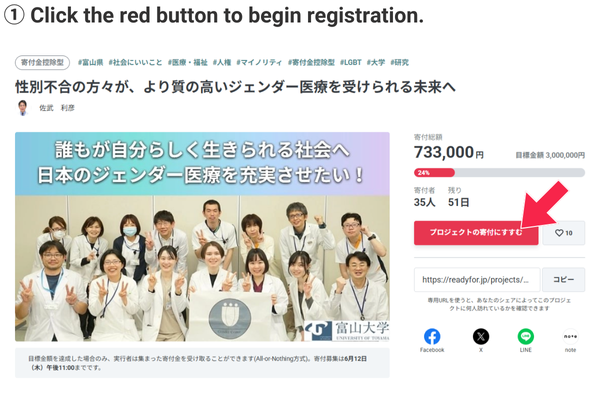Open the #社会にいいこと hashtag

(135, 62)
